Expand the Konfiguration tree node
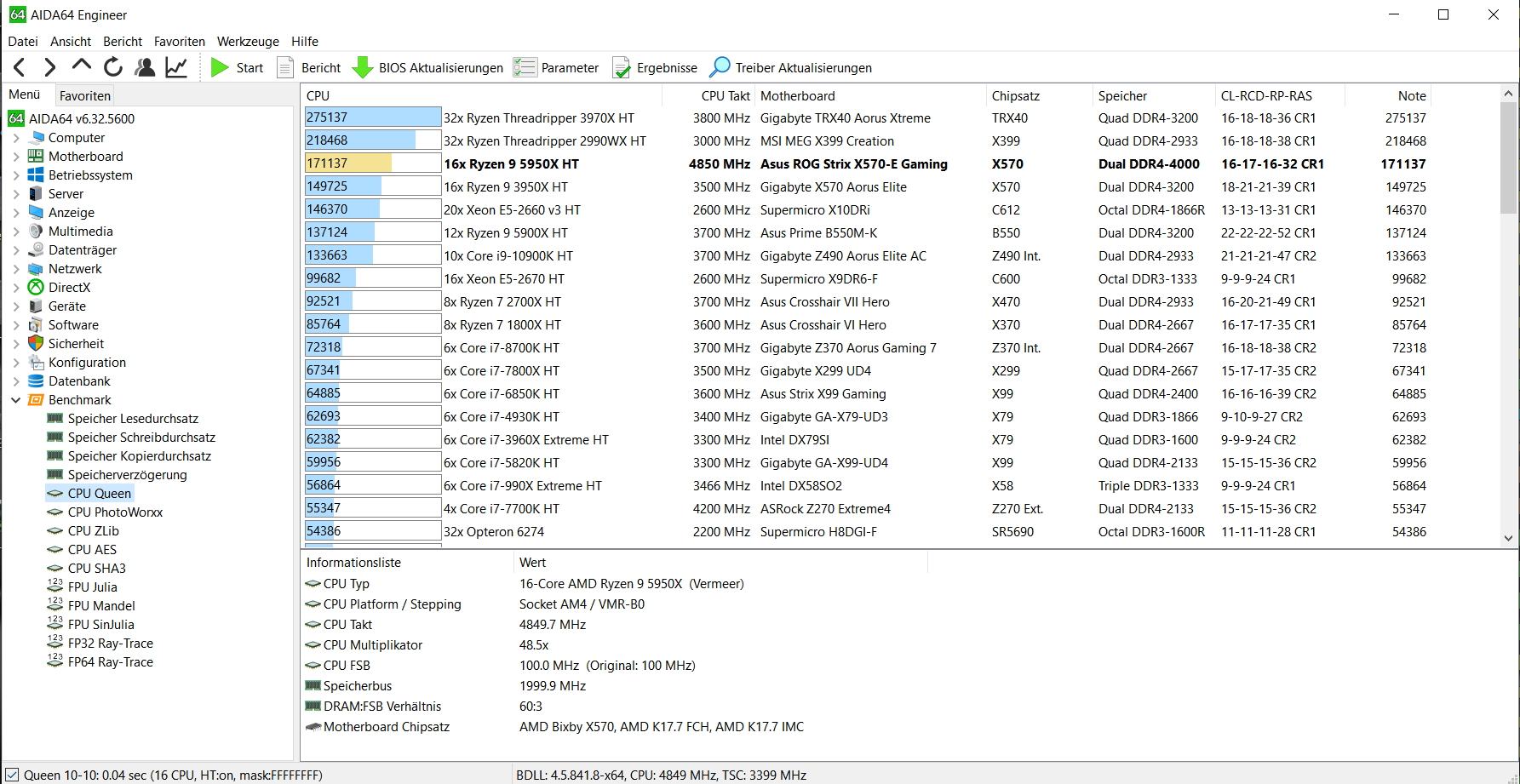 pos(16,362)
